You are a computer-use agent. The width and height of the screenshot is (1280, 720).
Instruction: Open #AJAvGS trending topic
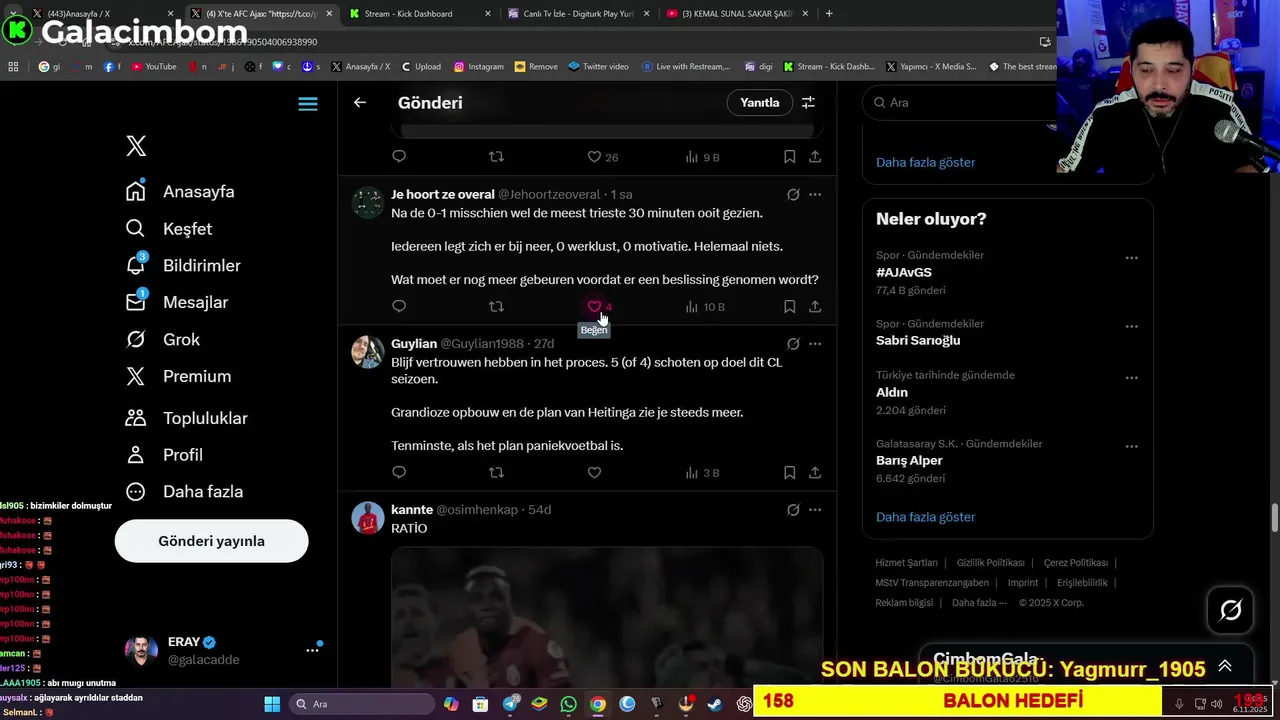tap(903, 272)
